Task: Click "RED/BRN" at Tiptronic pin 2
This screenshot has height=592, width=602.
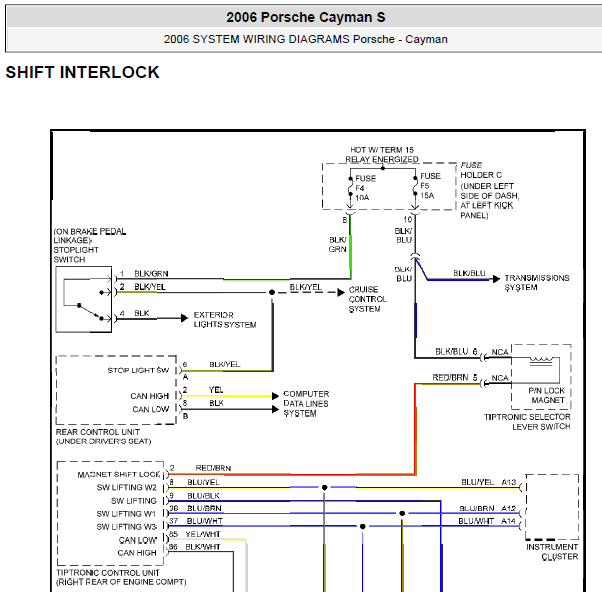Action: coord(213,468)
